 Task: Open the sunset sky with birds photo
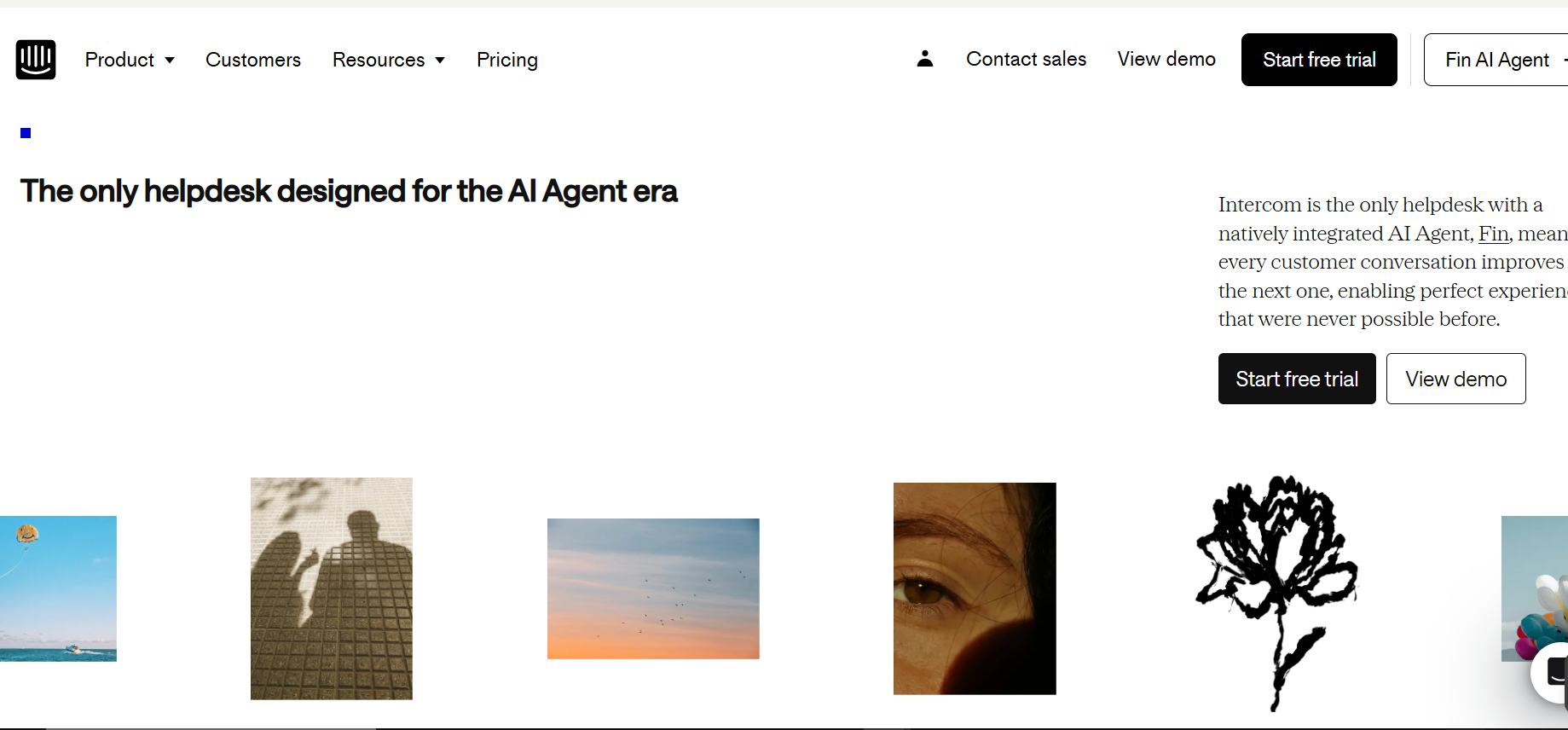point(653,588)
